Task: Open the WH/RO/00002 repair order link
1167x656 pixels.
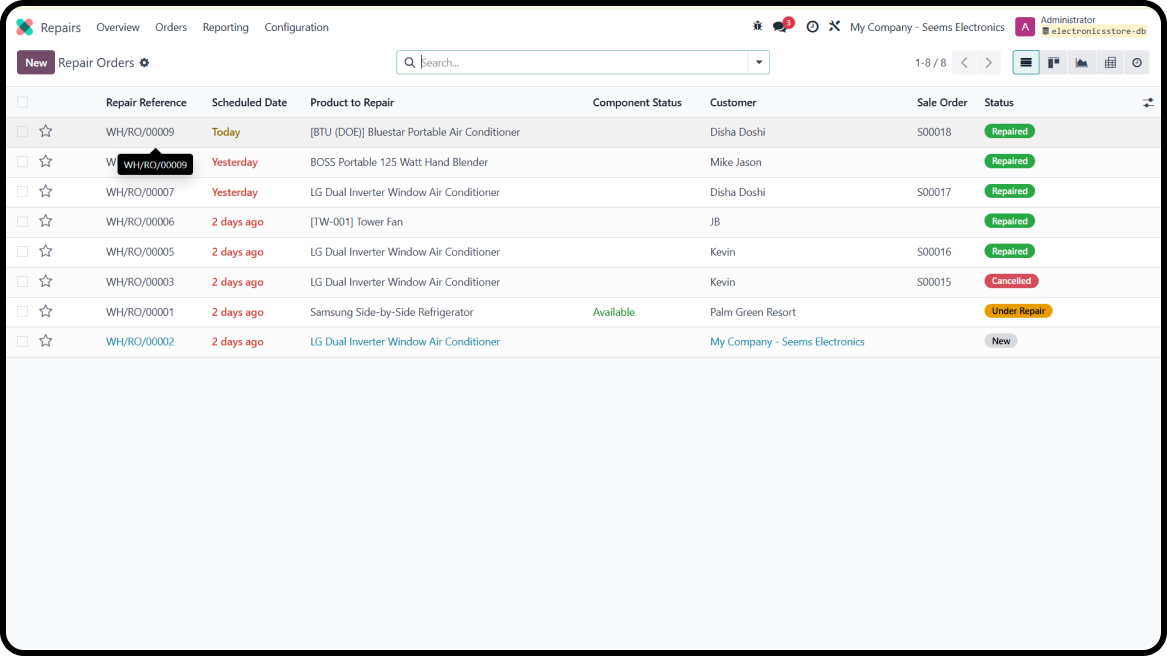Action: click(140, 342)
